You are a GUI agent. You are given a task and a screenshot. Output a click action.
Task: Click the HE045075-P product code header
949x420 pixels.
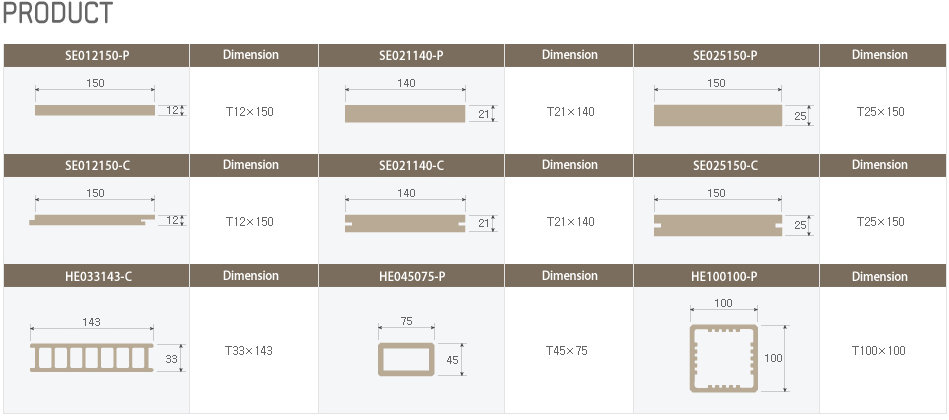(x=411, y=276)
